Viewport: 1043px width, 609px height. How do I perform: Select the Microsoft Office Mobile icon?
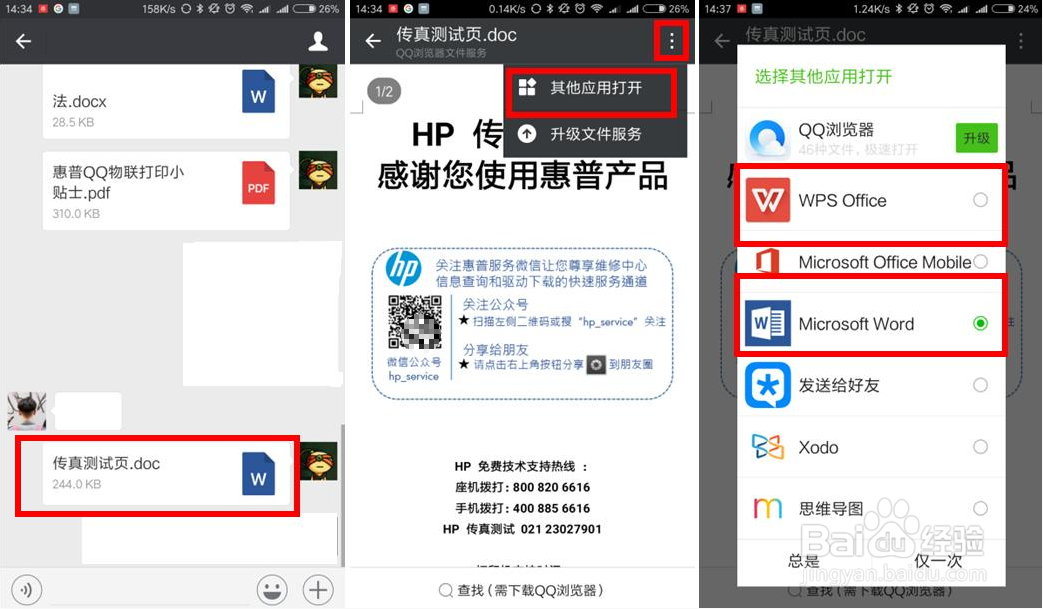[x=769, y=261]
